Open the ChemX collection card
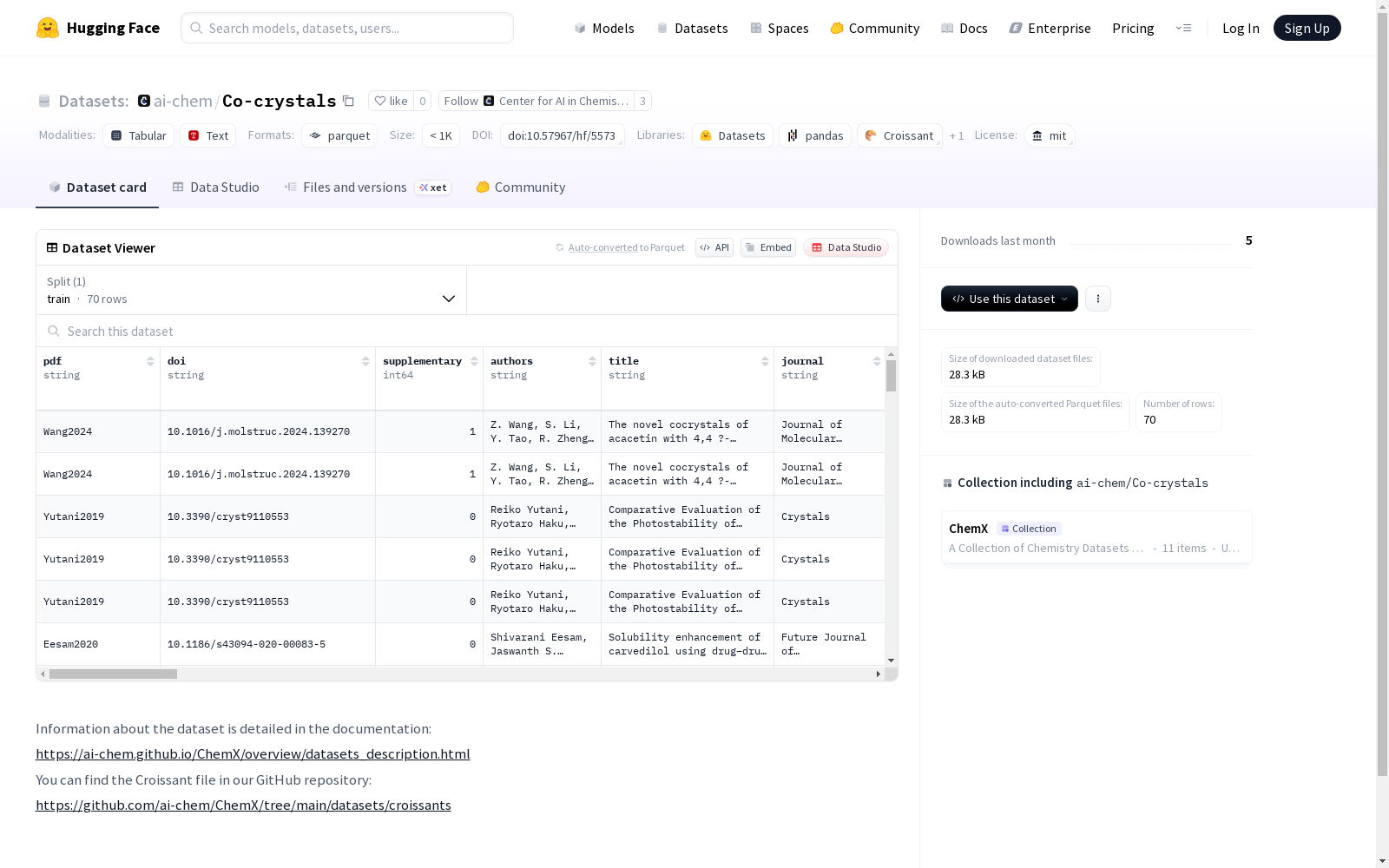This screenshot has width=1389, height=868. click(1096, 537)
